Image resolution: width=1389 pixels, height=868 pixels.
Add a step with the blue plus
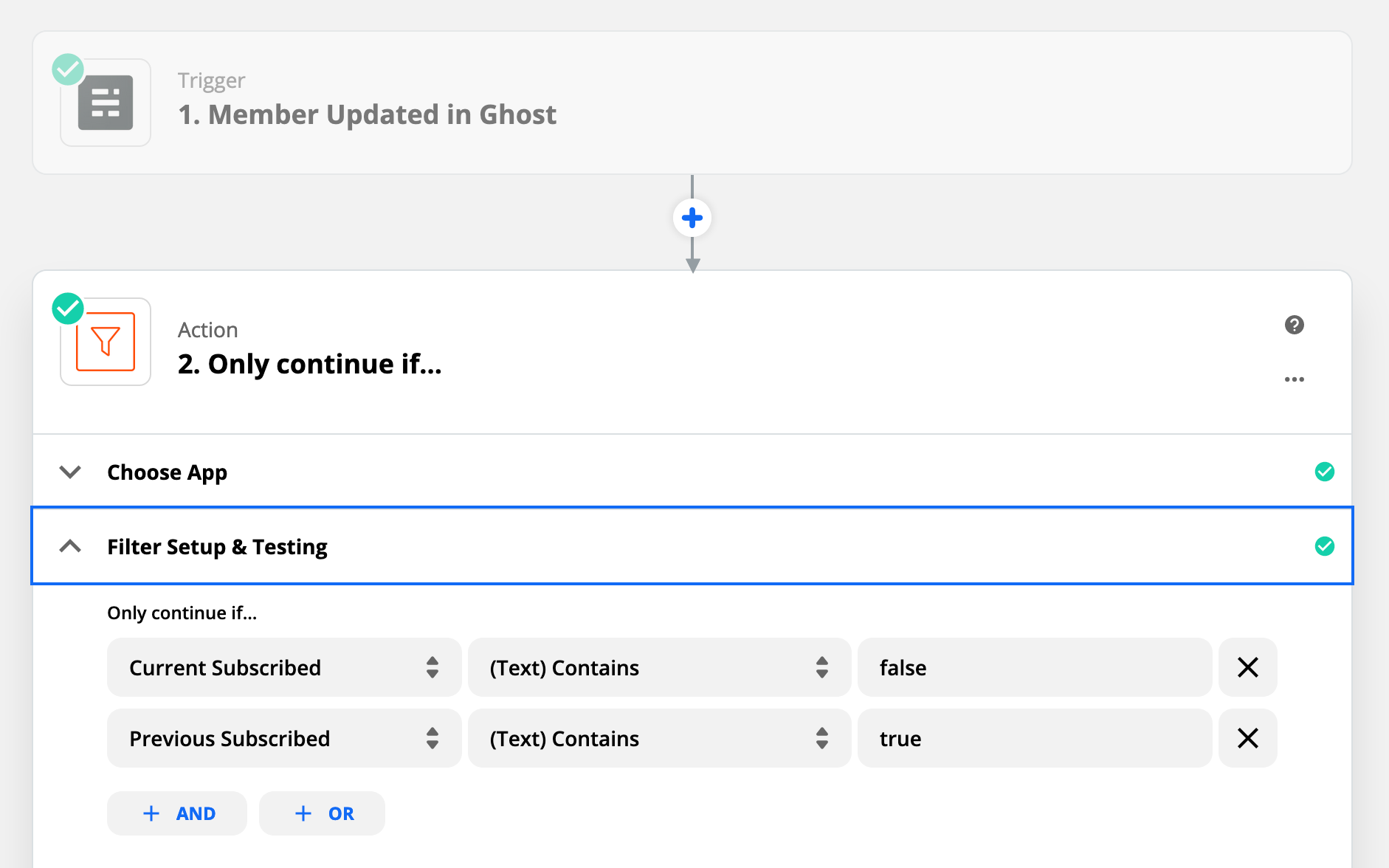pyautogui.click(x=692, y=218)
